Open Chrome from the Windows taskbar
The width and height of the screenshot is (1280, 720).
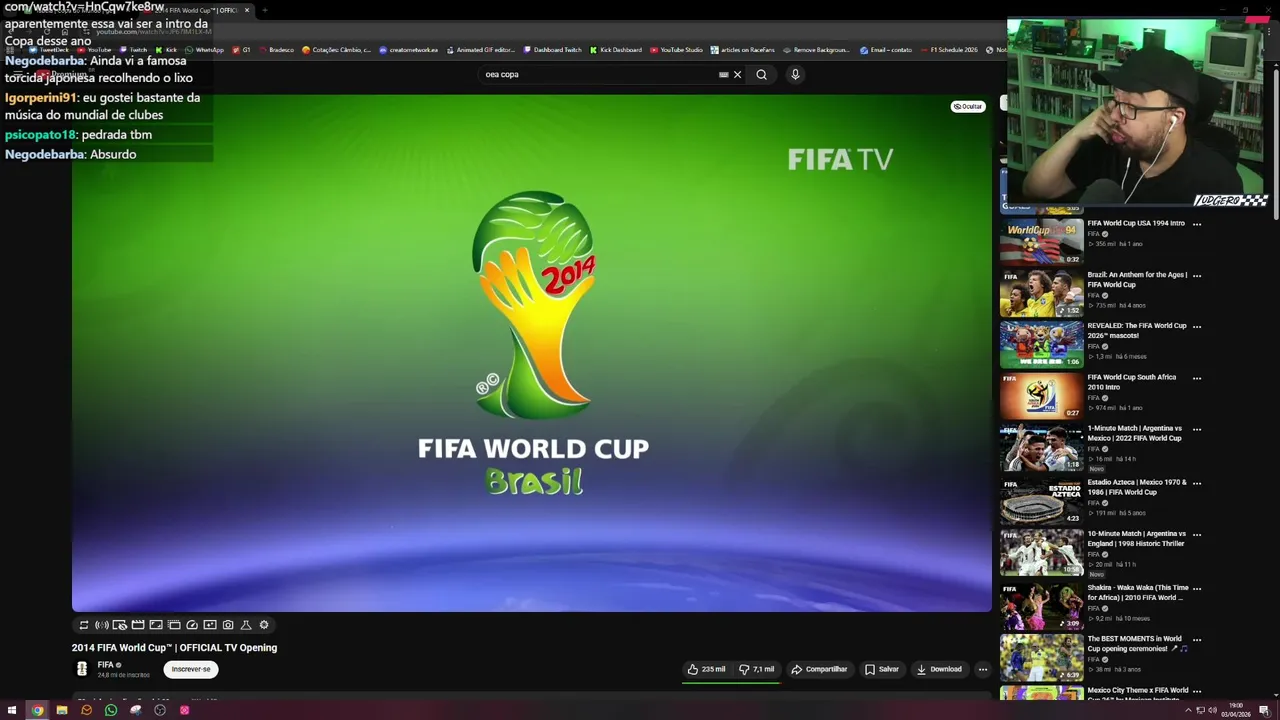[37, 710]
